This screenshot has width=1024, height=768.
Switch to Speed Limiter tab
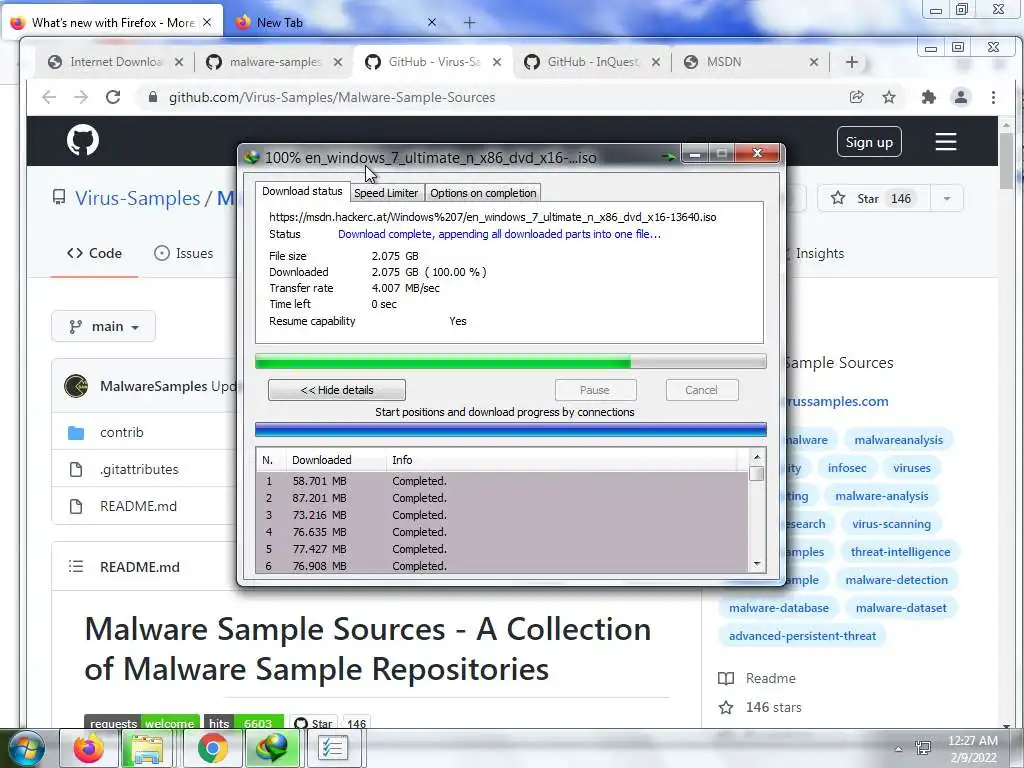point(386,193)
